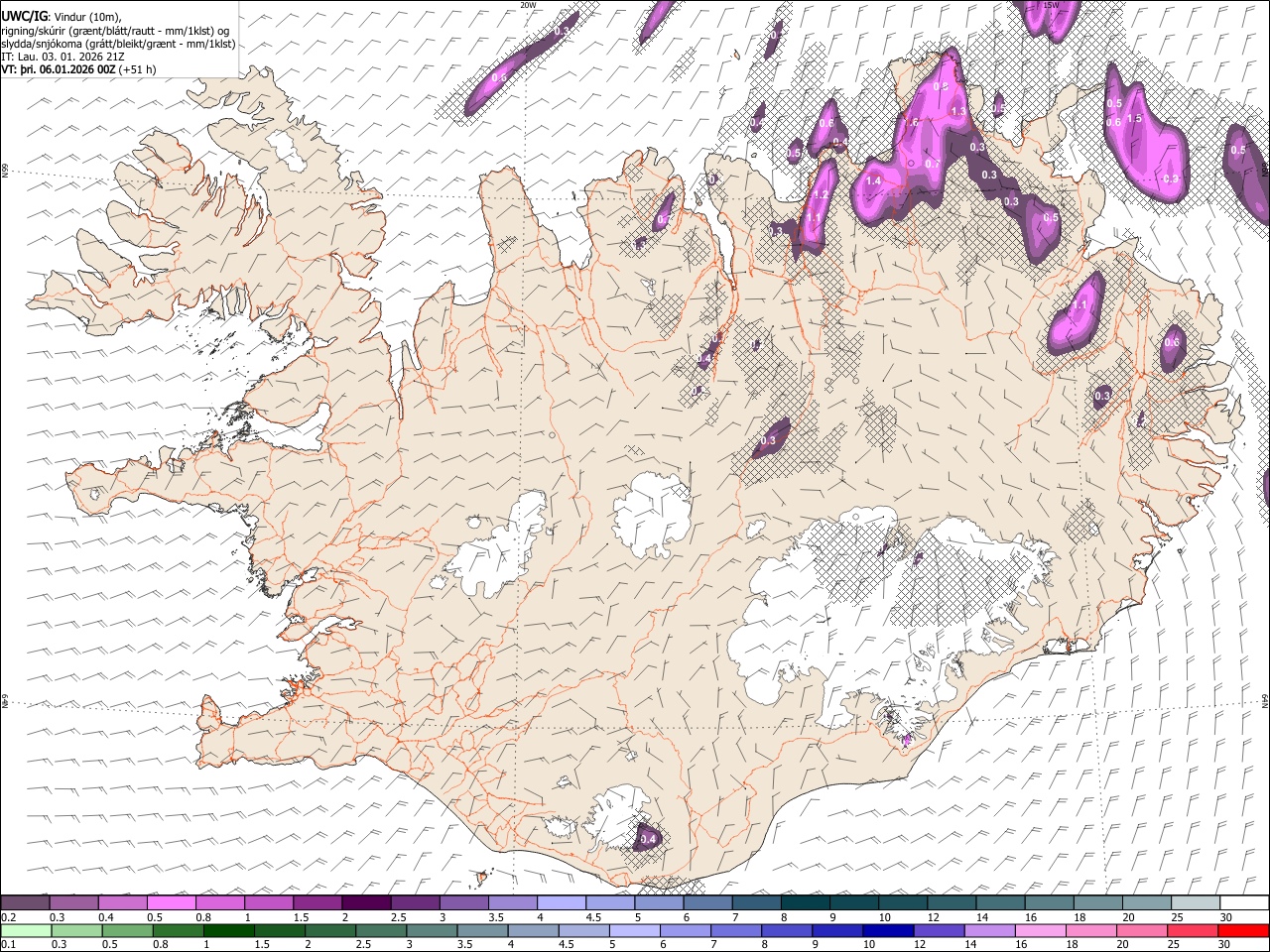Screen dimensions: 1270x952
Task: Click the violet lower-row swatch between 14 and 16
Action: pyautogui.click(x=990, y=930)
